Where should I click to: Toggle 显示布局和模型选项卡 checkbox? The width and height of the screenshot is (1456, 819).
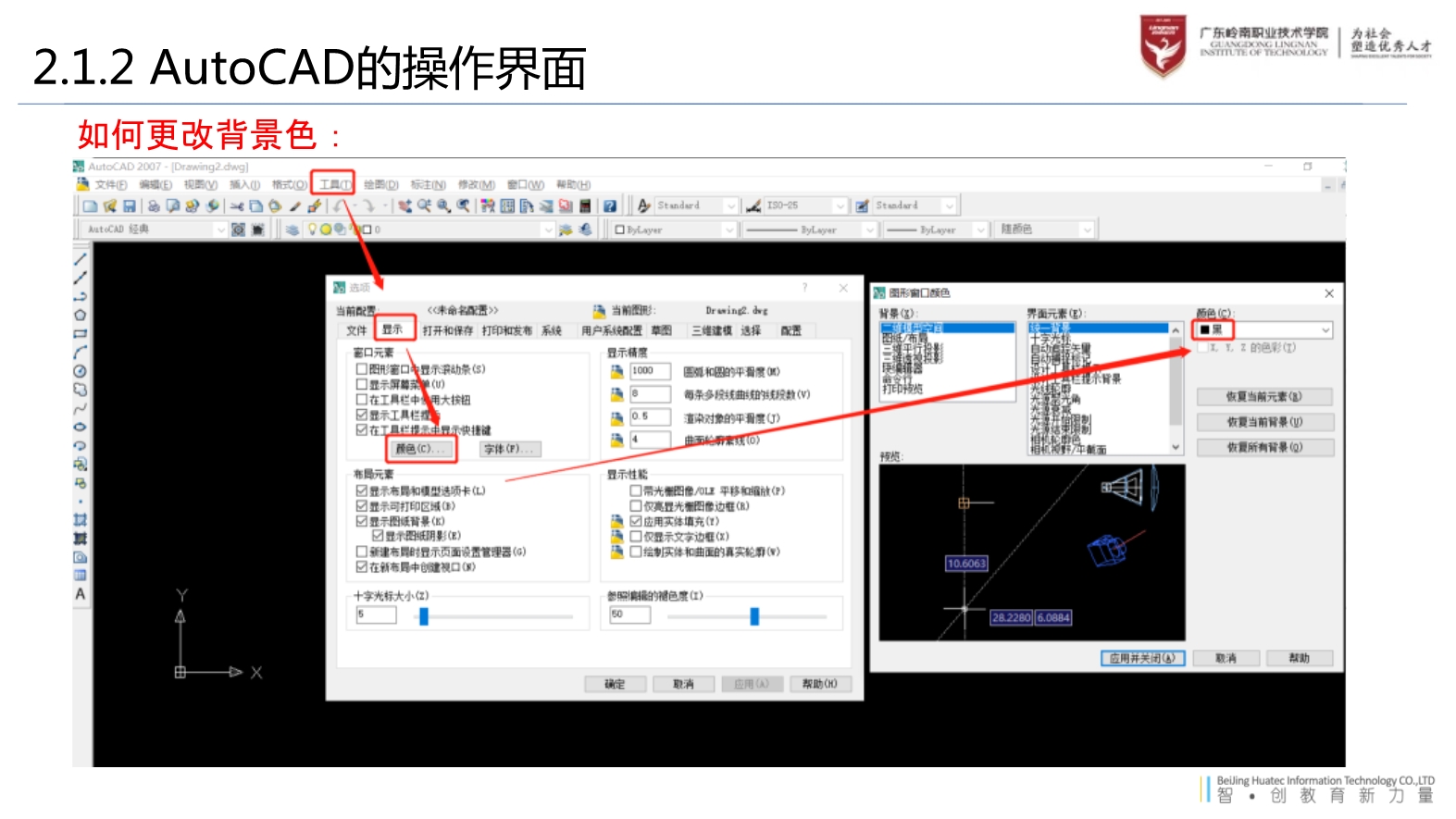(362, 490)
